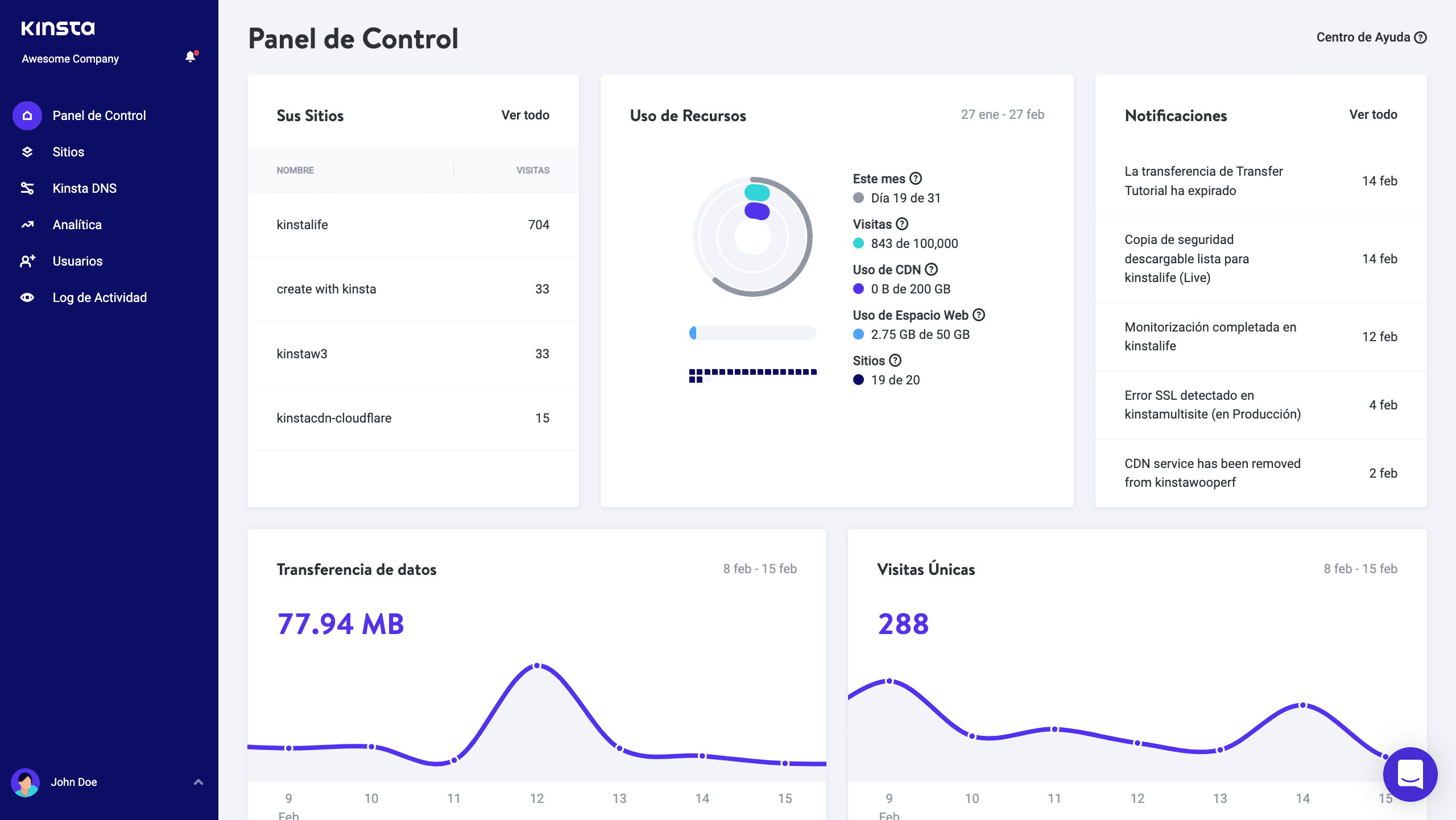
Task: Expand the John Doe user menu chevron
Action: [198, 782]
